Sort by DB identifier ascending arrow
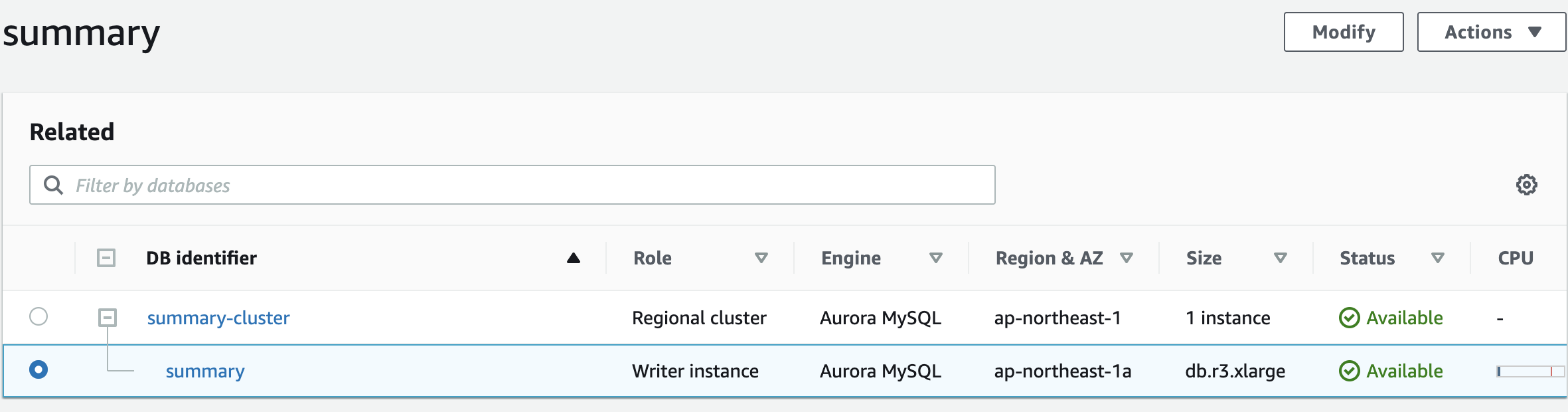Image resolution: width=1568 pixels, height=412 pixels. (x=574, y=258)
